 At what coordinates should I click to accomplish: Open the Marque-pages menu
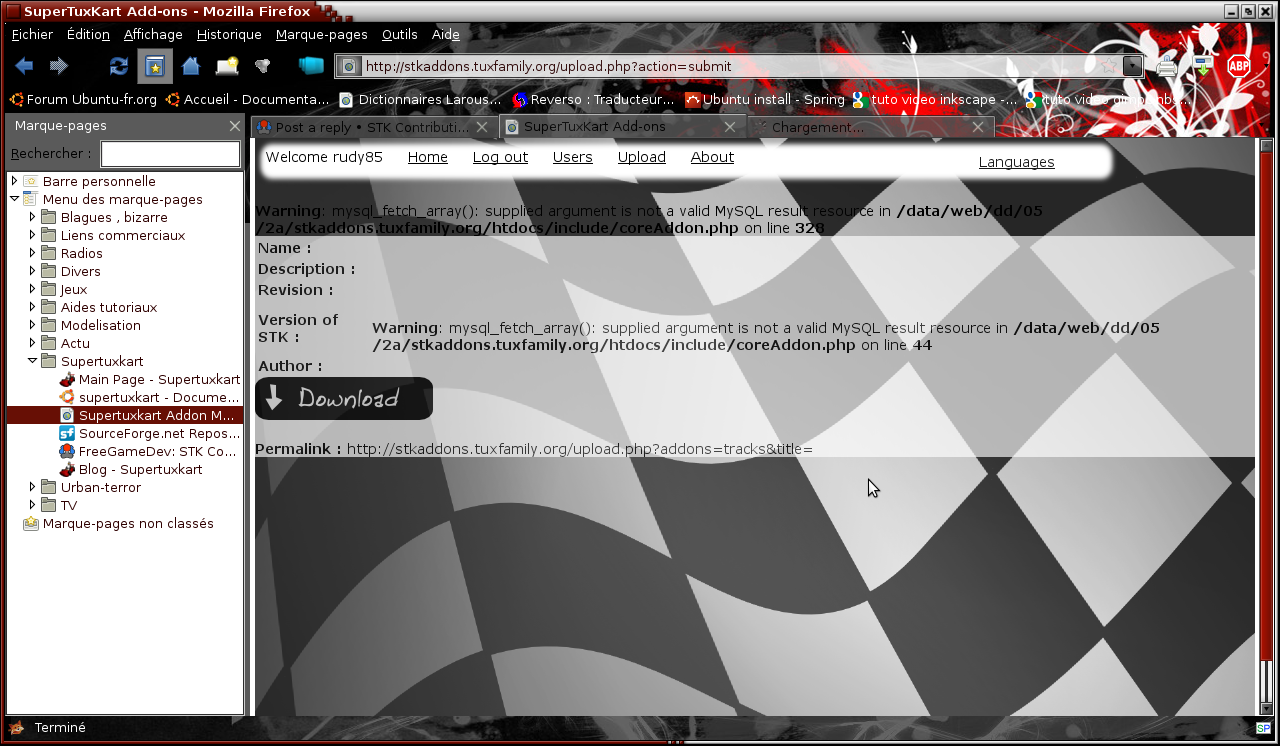pyautogui.click(x=321, y=34)
